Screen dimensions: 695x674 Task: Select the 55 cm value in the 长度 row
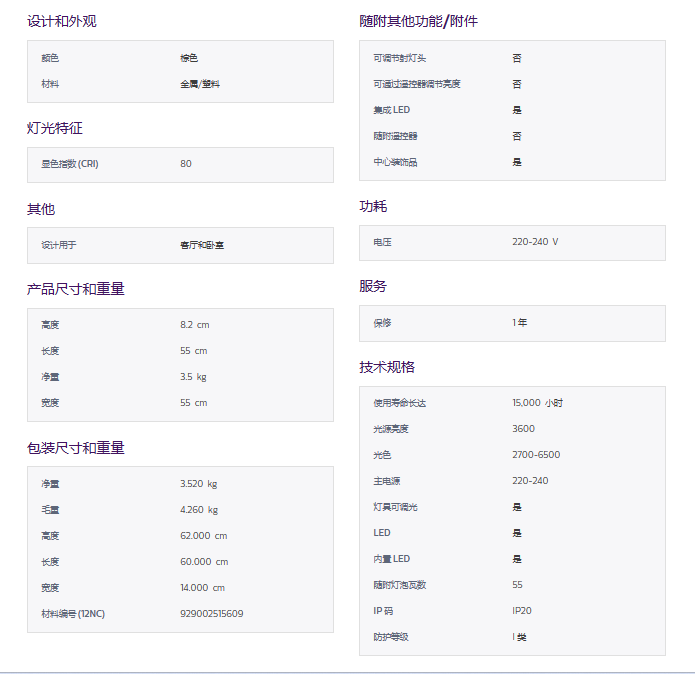click(x=194, y=351)
